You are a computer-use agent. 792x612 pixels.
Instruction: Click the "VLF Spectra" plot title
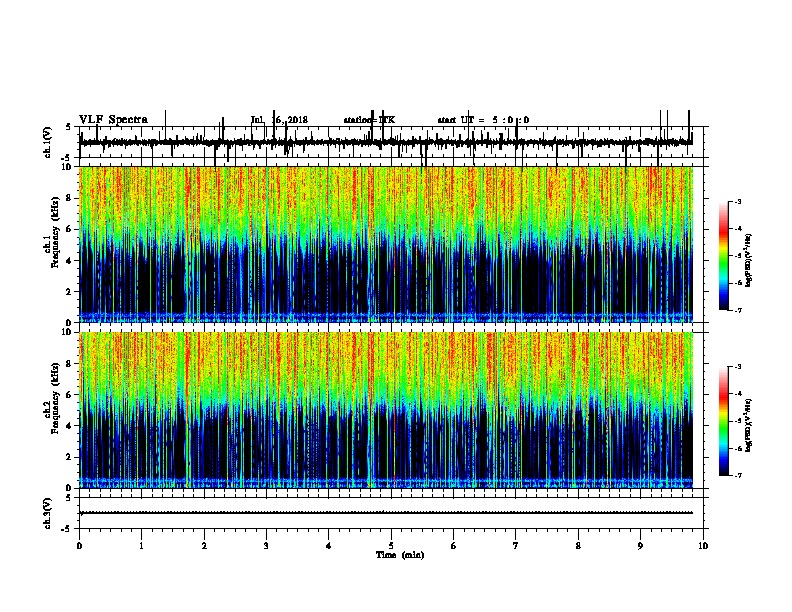click(x=113, y=120)
